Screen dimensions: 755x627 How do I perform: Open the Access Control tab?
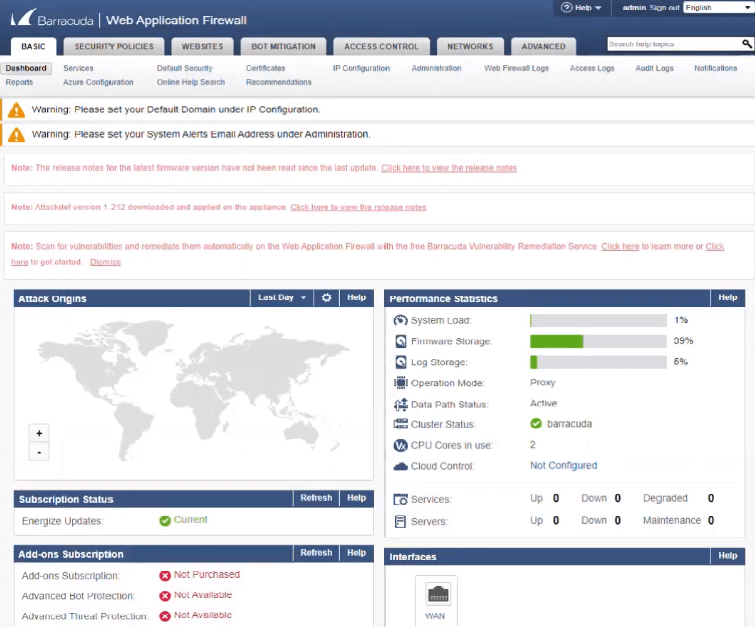[381, 47]
